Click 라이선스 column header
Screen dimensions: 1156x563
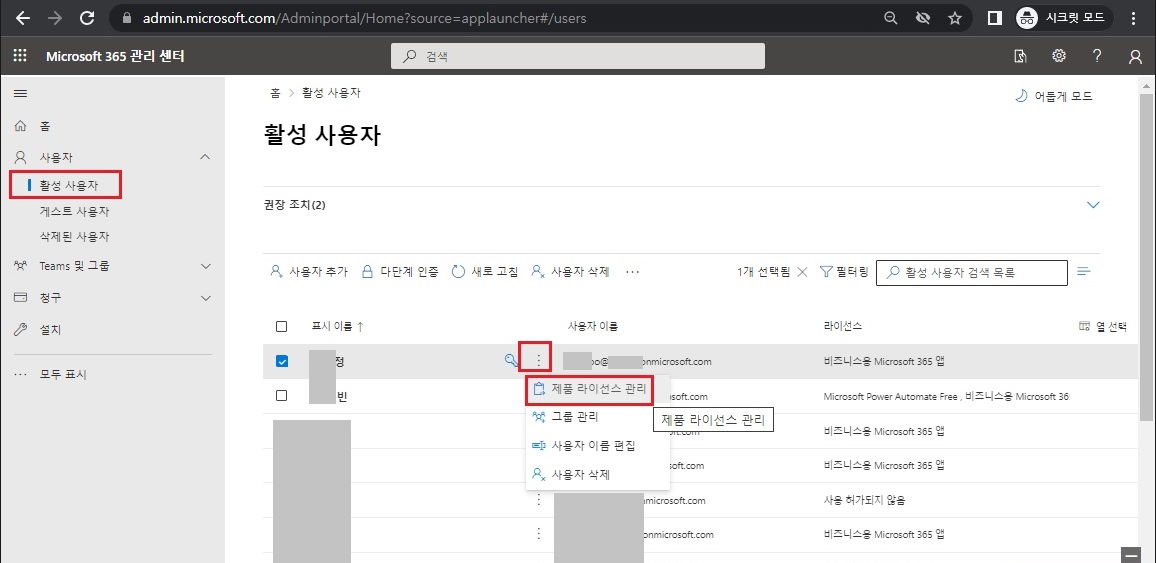(x=843, y=326)
